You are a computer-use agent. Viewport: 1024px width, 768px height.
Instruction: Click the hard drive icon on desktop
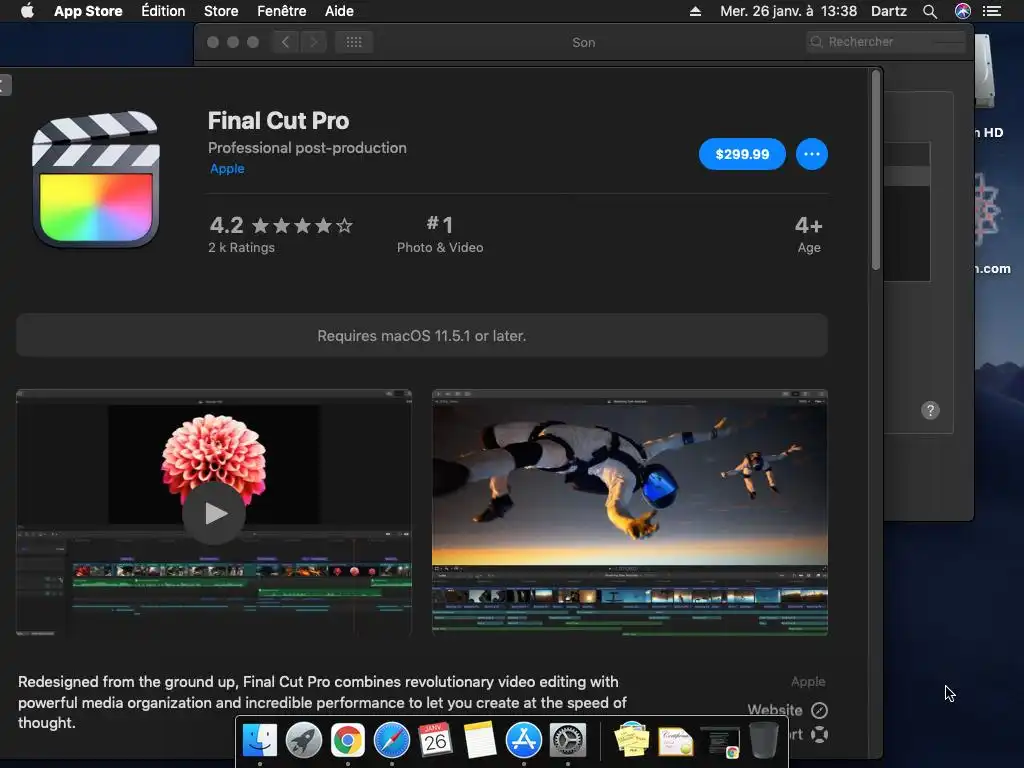pos(985,71)
